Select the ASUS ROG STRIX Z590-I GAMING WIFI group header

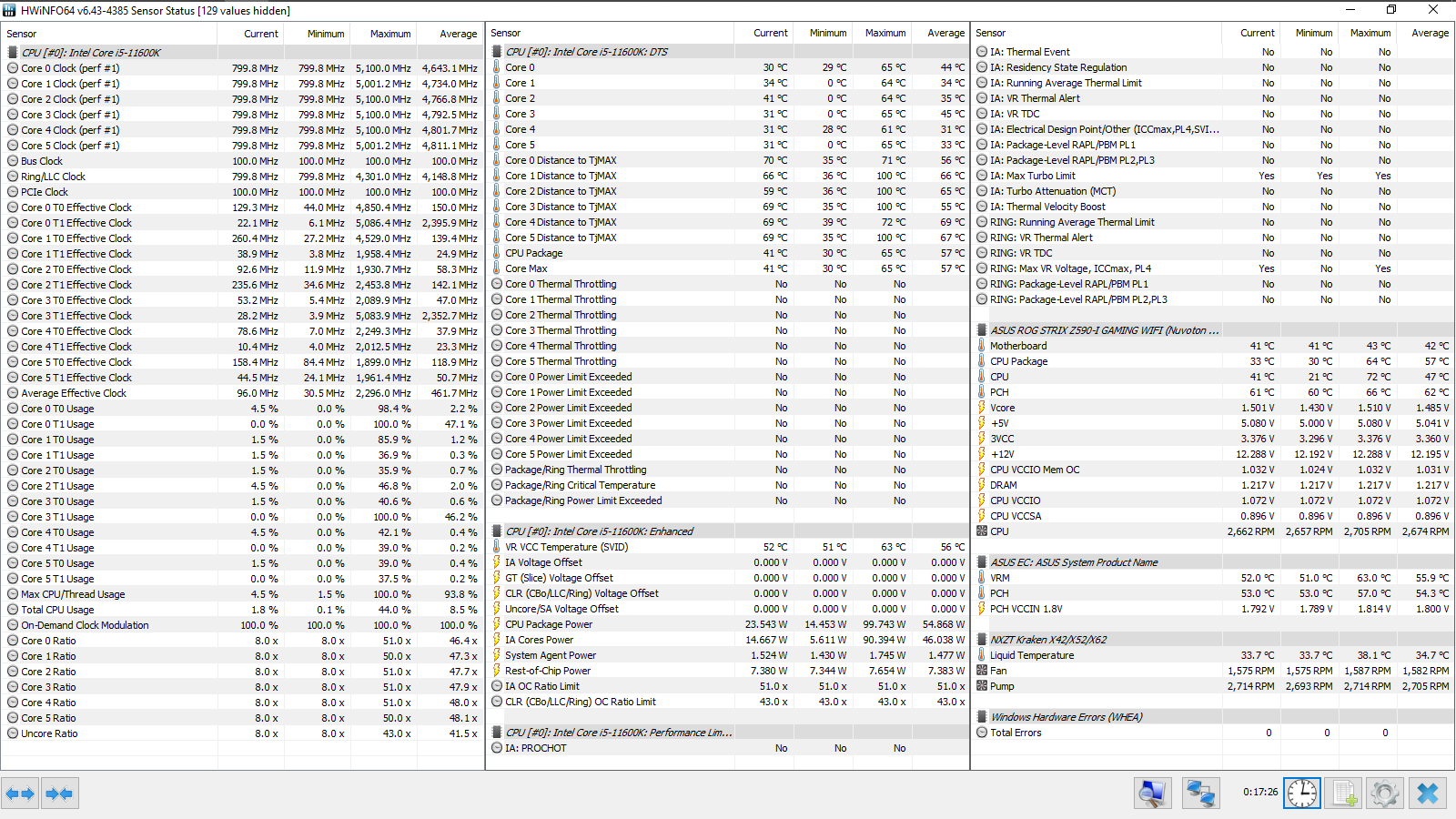pos(1213,330)
